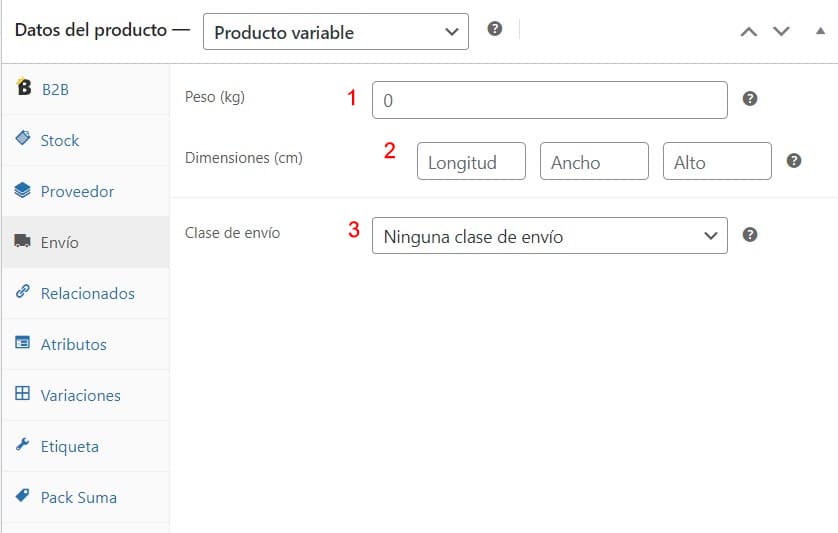Click the Proveedor layers icon
838x533 pixels.
(22, 190)
